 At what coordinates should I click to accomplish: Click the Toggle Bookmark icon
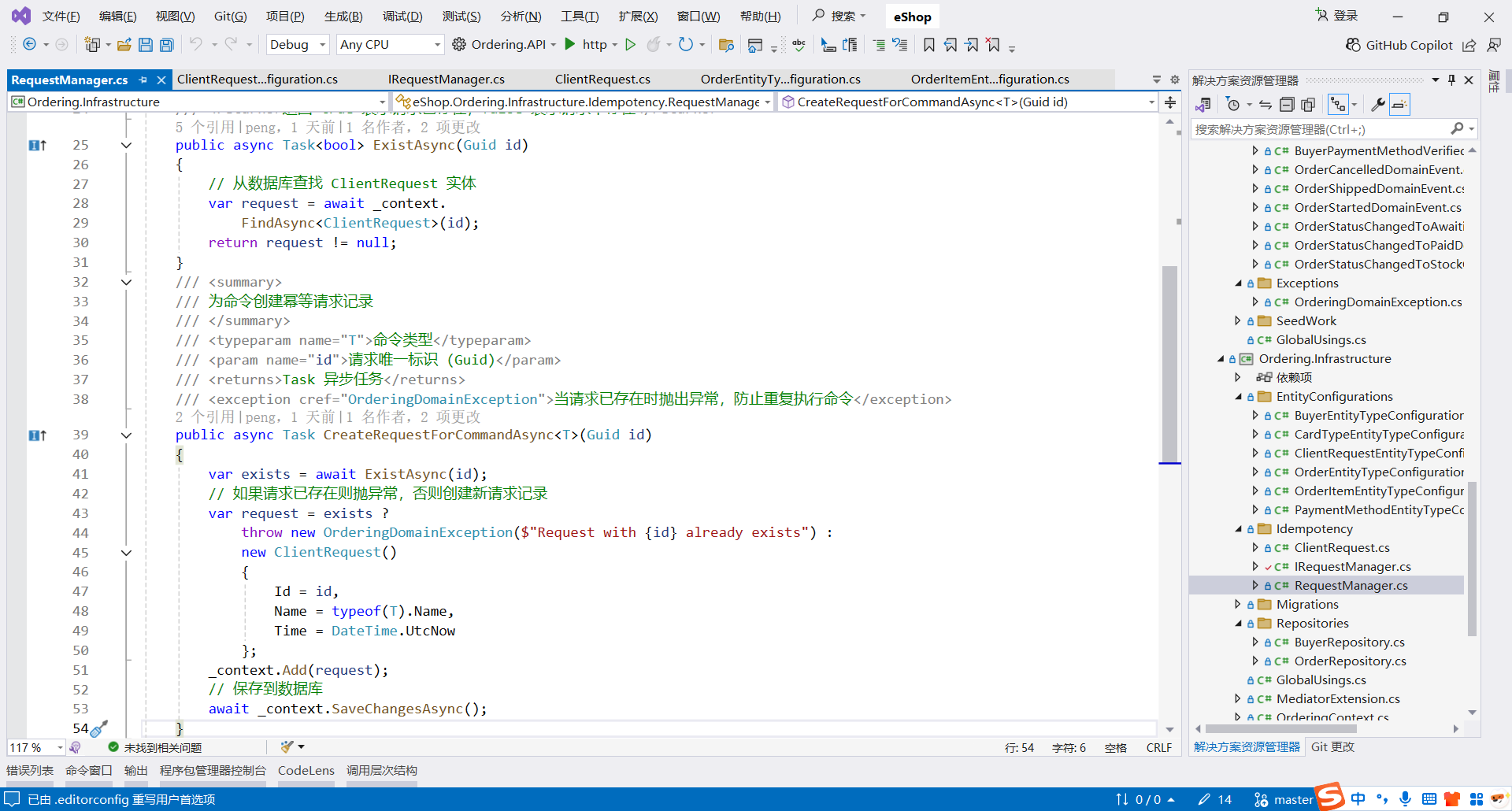(x=929, y=44)
